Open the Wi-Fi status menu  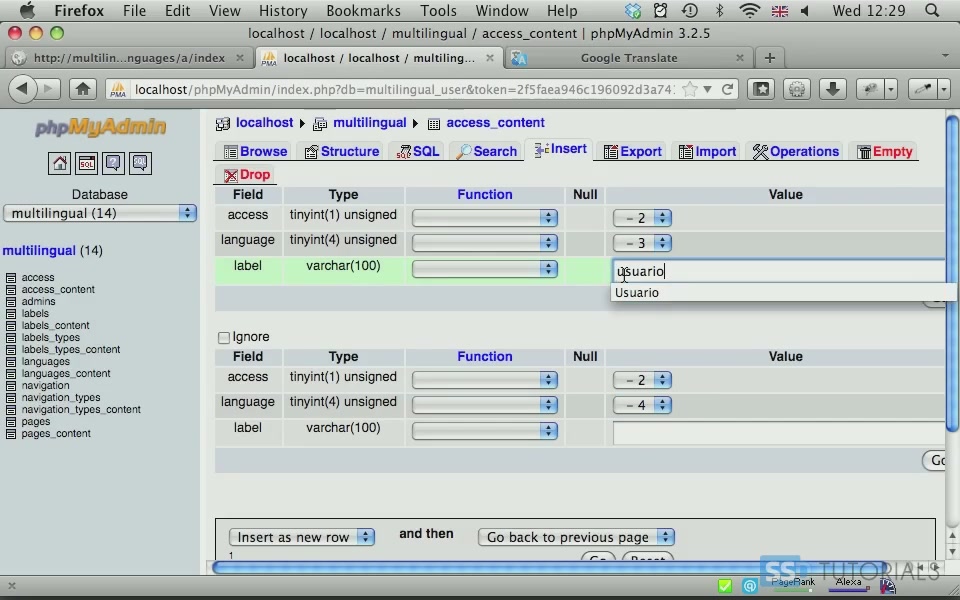click(x=749, y=10)
